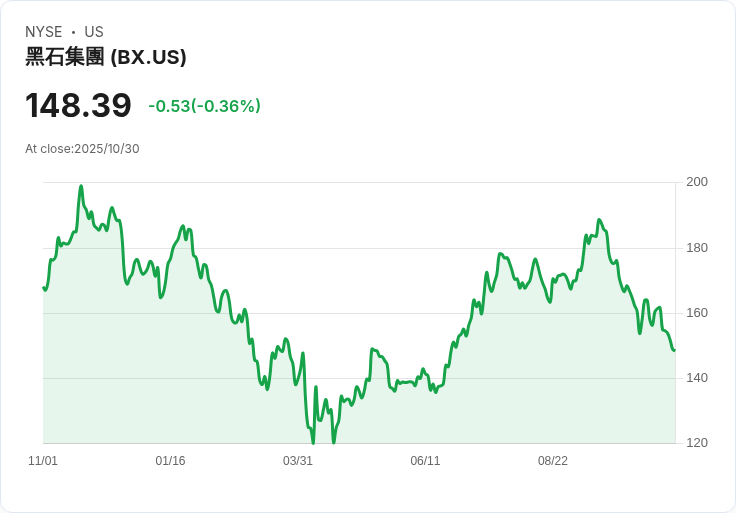Screen dimensions: 736x513
Task: Click the green -0.53(-0.36%) price change
Action: point(204,106)
